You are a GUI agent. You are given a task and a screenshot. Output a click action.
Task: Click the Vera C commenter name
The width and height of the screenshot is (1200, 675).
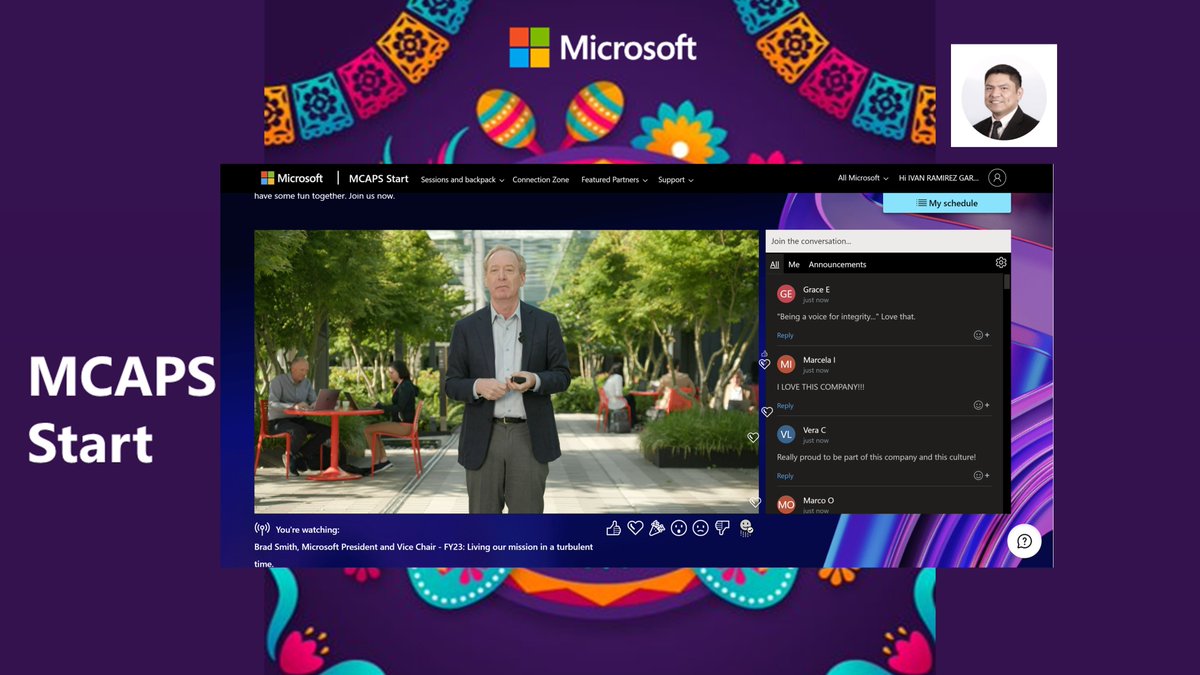814,430
